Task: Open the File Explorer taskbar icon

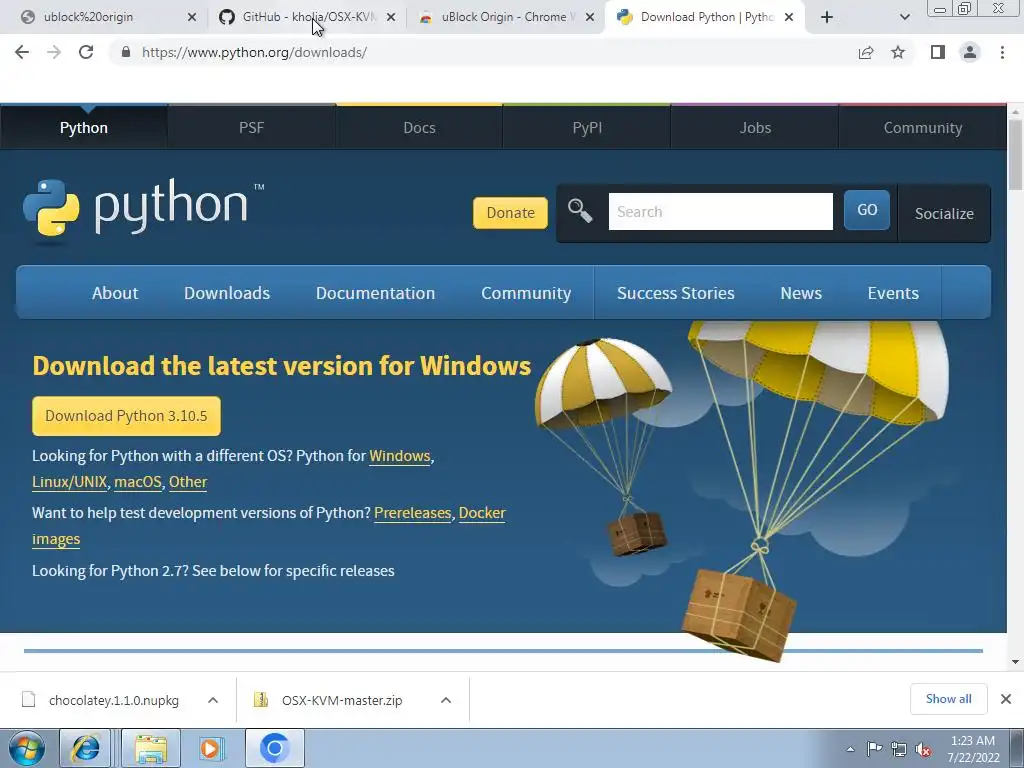Action: click(x=151, y=748)
